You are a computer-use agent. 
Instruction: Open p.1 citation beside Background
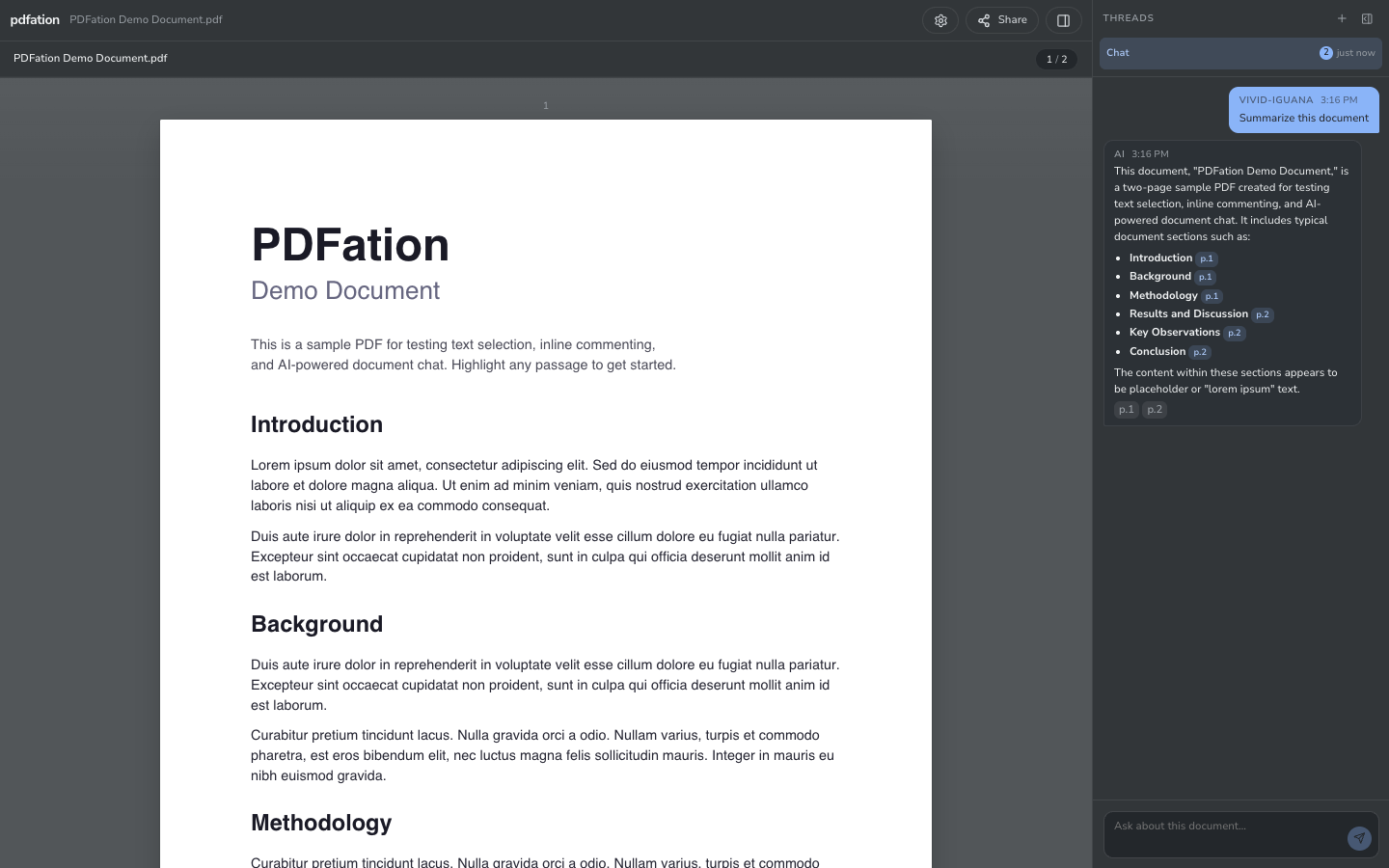1205,277
